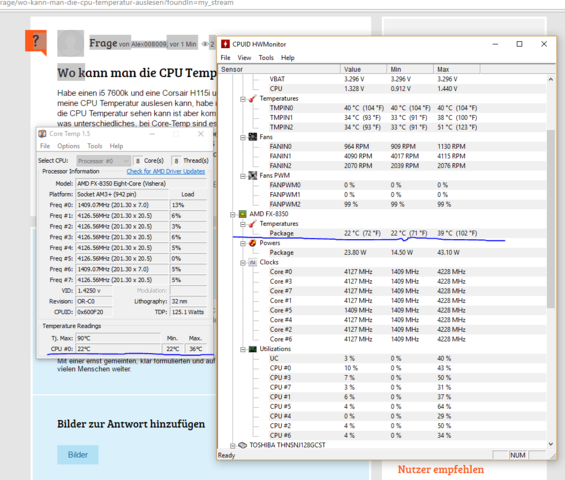The image size is (565, 480).
Task: Click the VID 1.4250 v field
Action: (94, 290)
